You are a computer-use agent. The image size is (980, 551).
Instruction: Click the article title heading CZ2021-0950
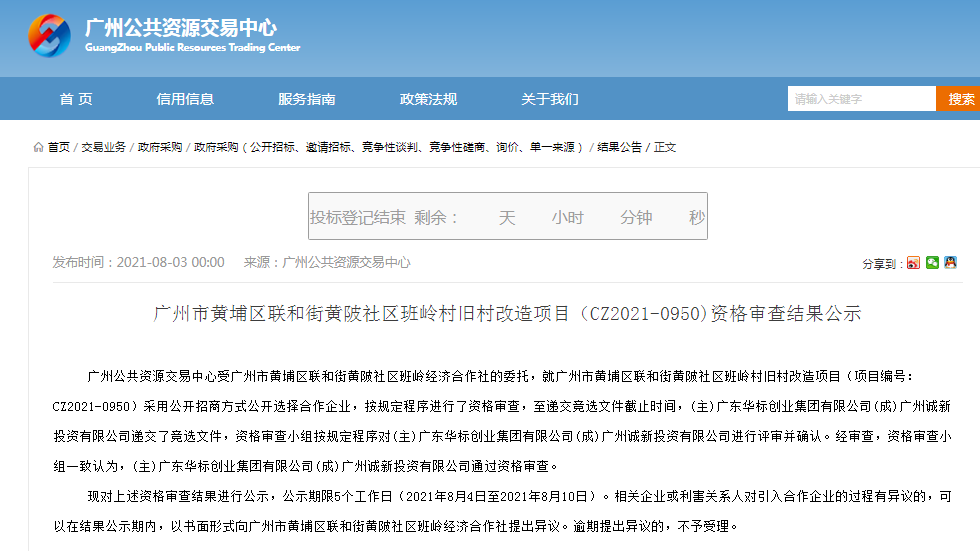point(507,313)
